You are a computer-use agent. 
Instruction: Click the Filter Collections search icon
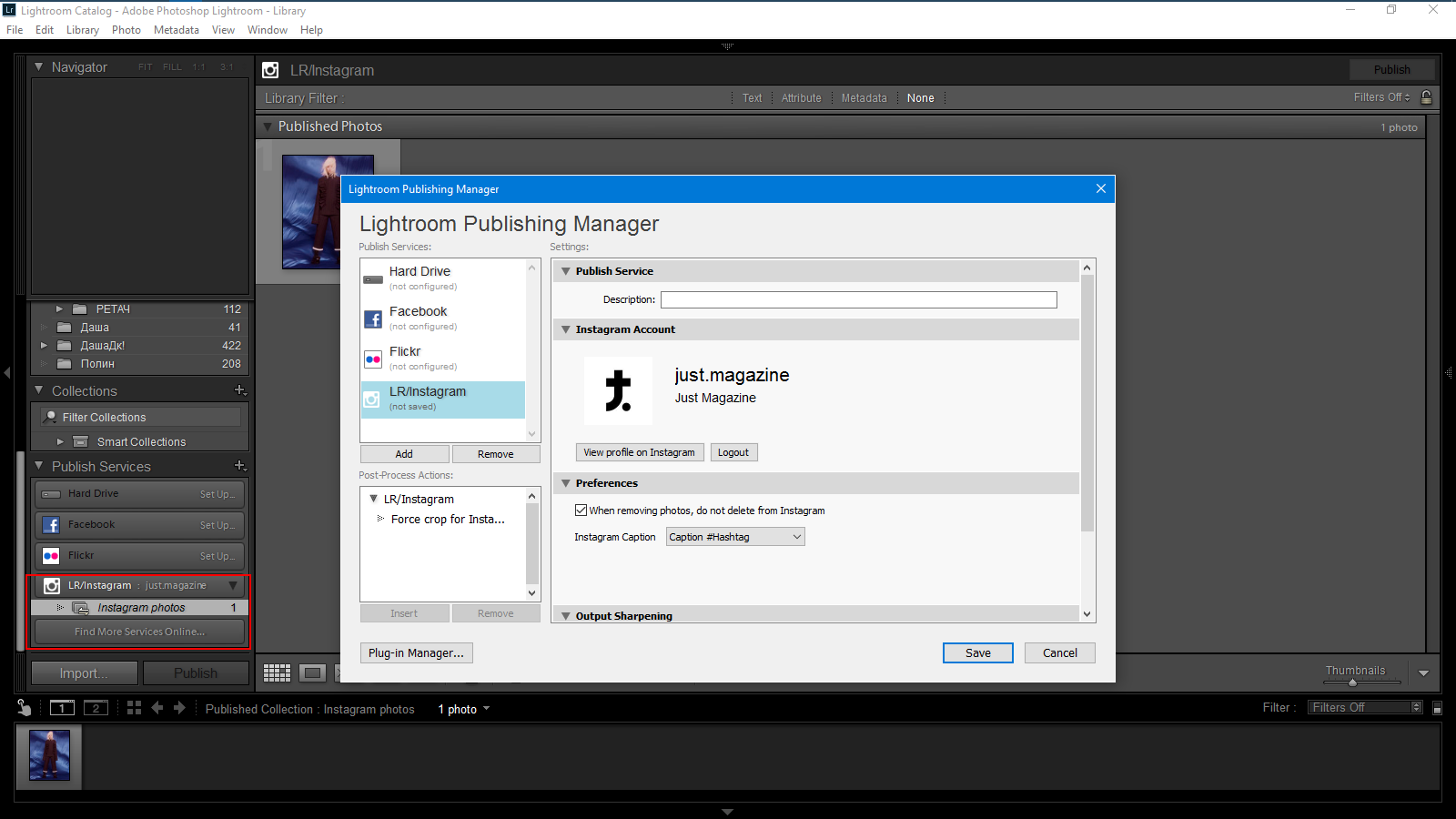(51, 417)
